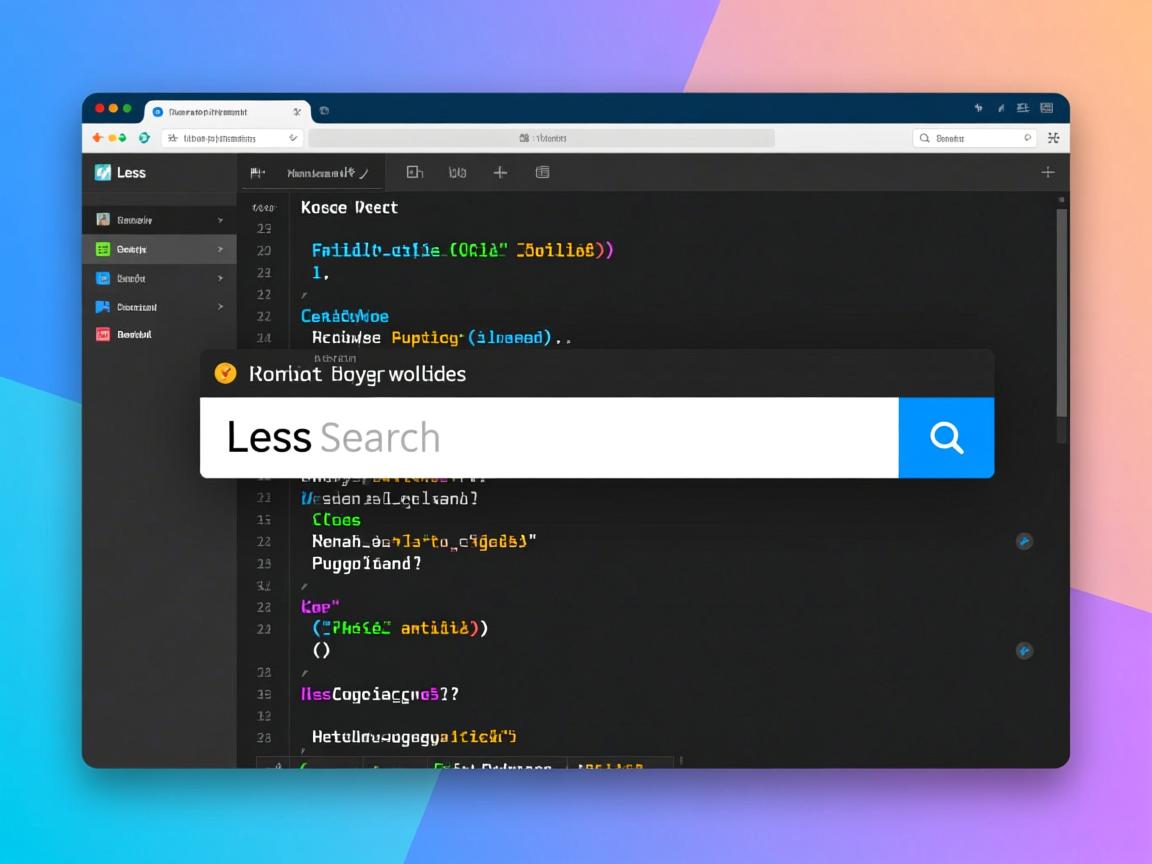Click the orange checkmark icon in popup header

point(226,373)
